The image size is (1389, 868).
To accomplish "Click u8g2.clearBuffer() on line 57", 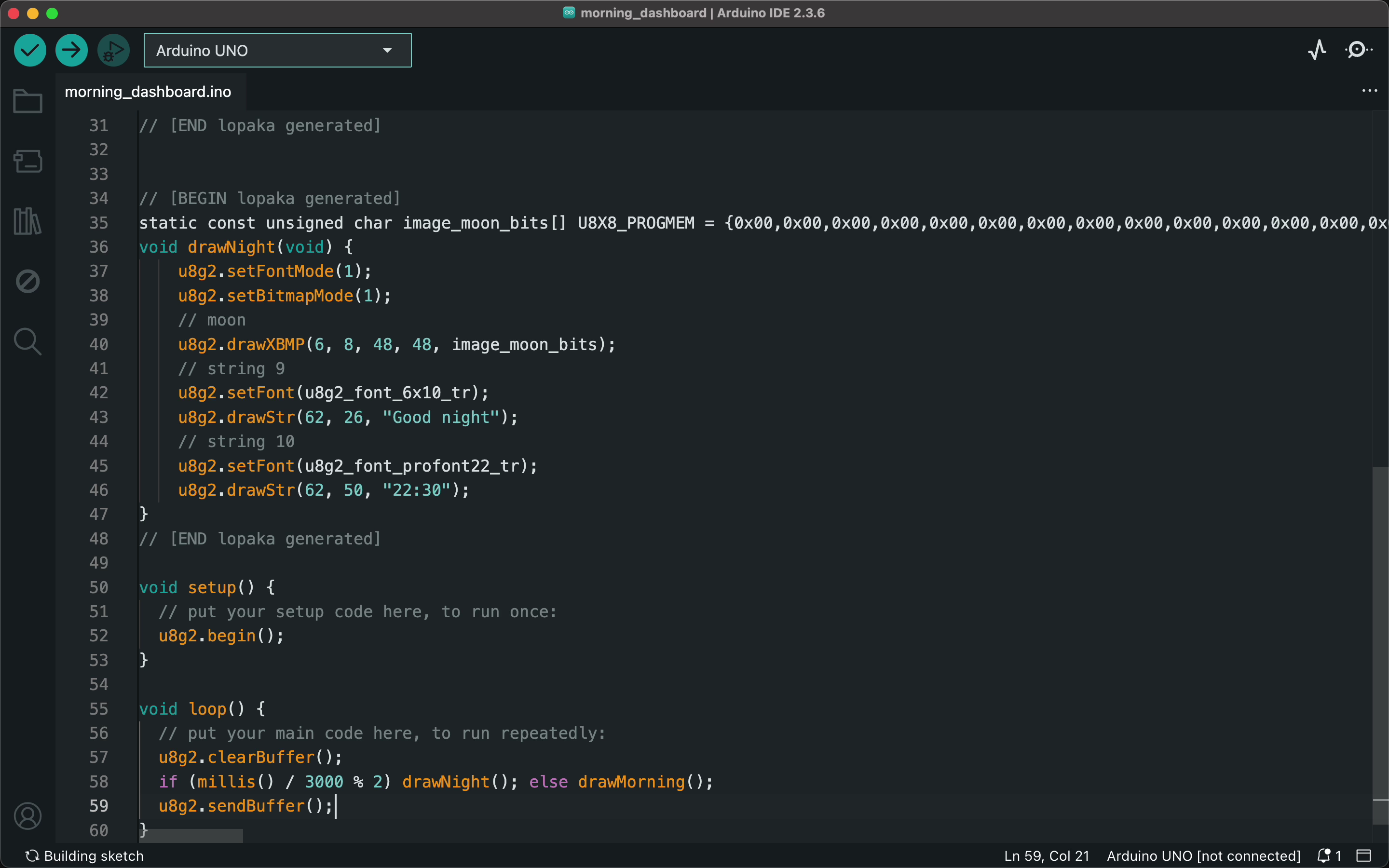I will click(x=250, y=757).
